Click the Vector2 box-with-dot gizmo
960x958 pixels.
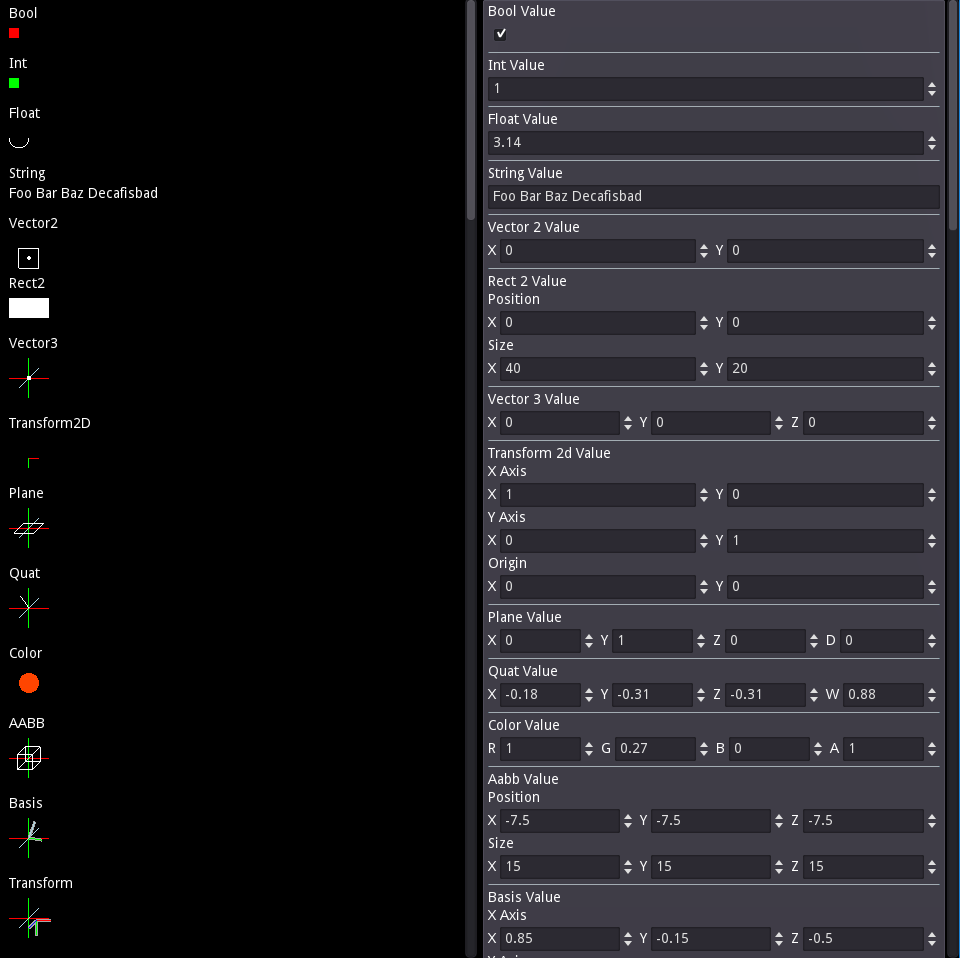point(29,258)
